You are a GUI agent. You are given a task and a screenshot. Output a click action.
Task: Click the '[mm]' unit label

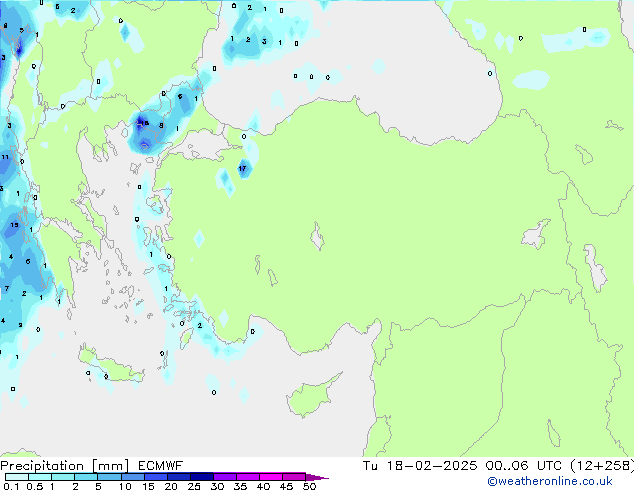[x=110, y=466]
